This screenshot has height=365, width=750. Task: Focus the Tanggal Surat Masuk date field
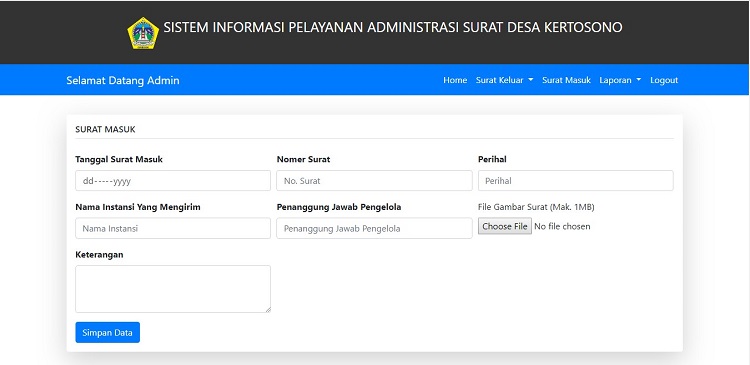tap(173, 181)
